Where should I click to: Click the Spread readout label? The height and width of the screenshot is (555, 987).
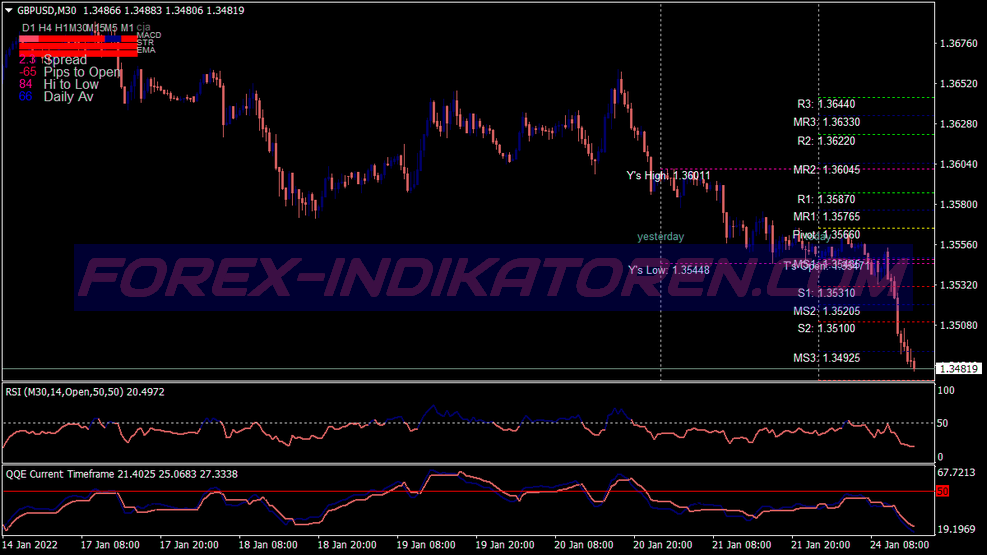pos(65,60)
